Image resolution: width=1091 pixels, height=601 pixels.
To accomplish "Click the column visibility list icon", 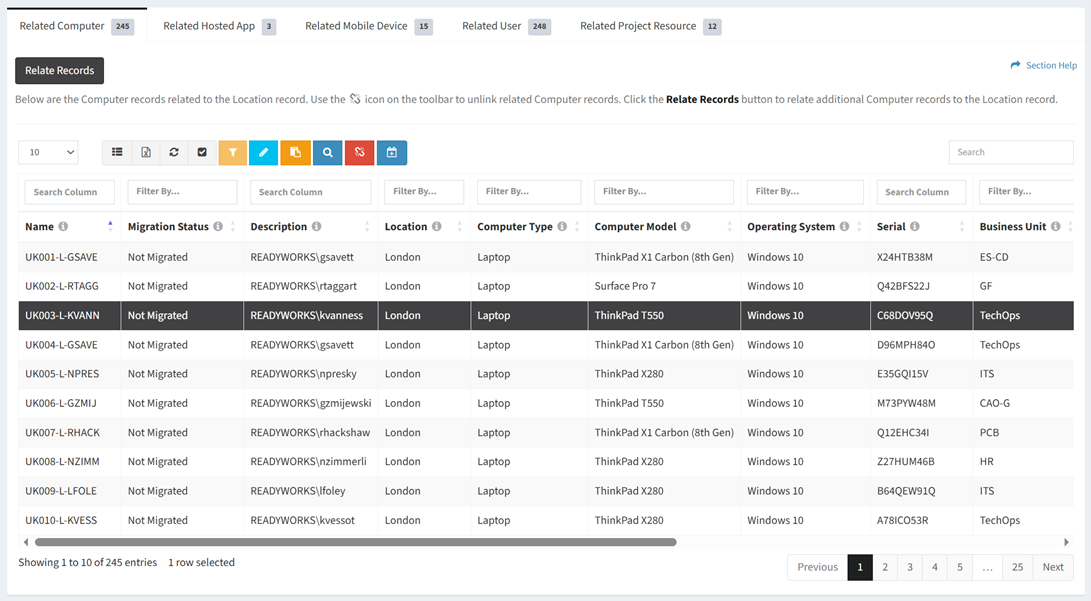I will (x=117, y=152).
